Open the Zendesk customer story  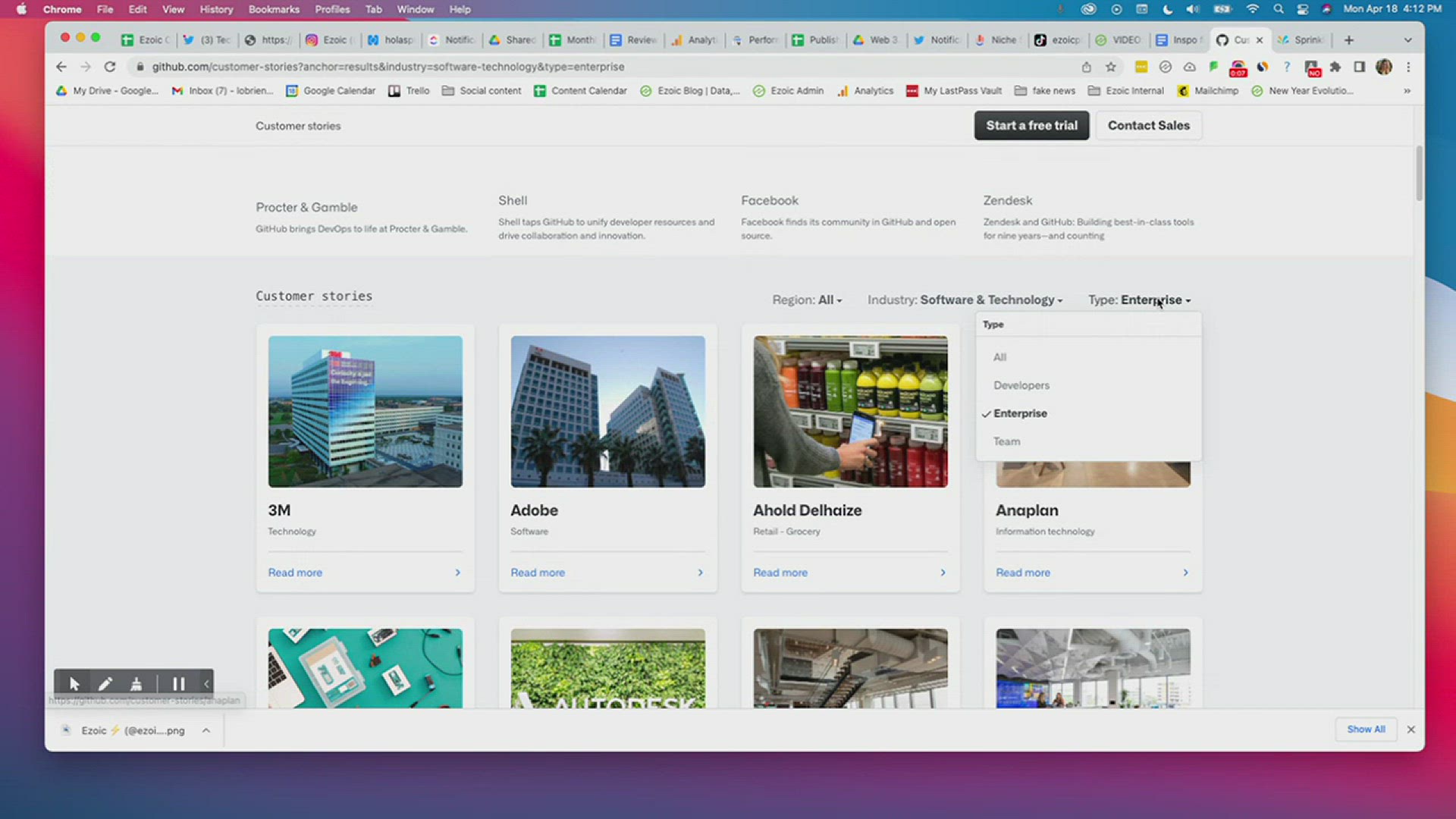(x=1008, y=201)
